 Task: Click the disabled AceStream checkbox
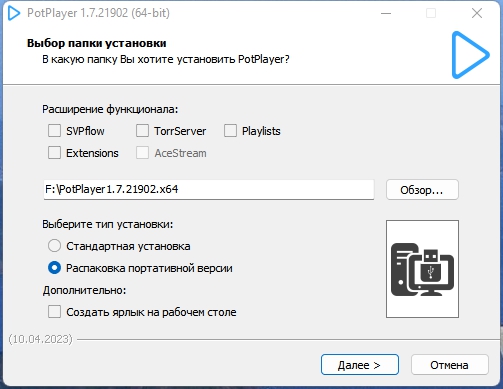pyautogui.click(x=142, y=153)
